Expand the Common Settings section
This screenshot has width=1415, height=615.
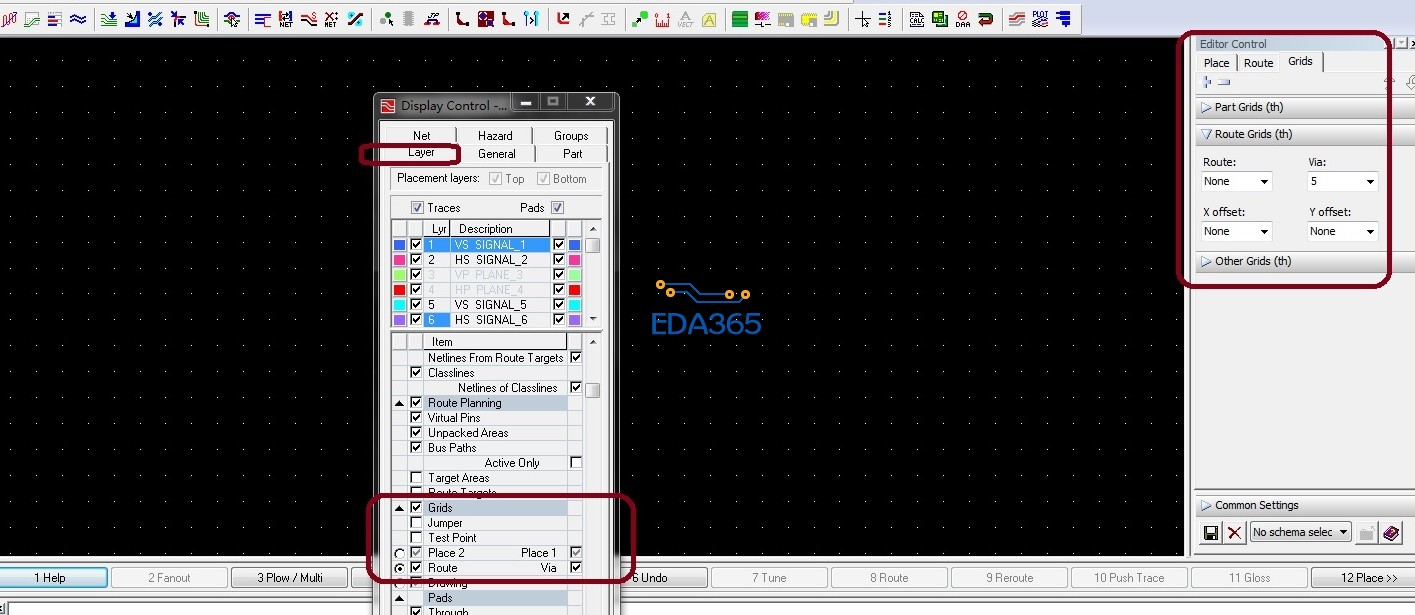click(x=1206, y=505)
